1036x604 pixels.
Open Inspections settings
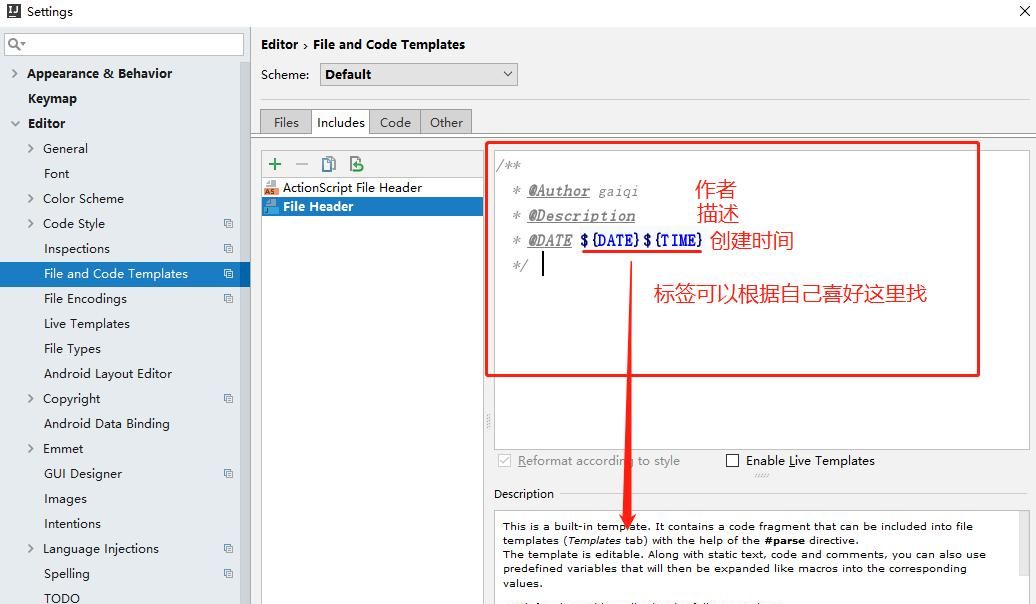pyautogui.click(x=77, y=248)
